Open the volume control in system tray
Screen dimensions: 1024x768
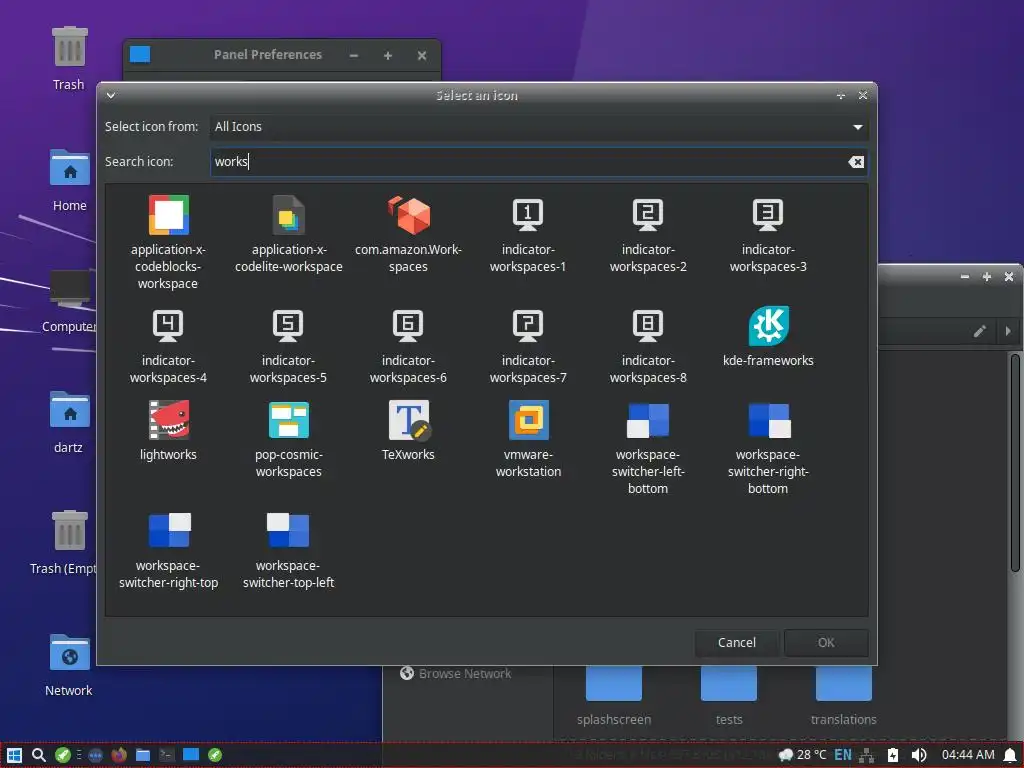tap(919, 755)
